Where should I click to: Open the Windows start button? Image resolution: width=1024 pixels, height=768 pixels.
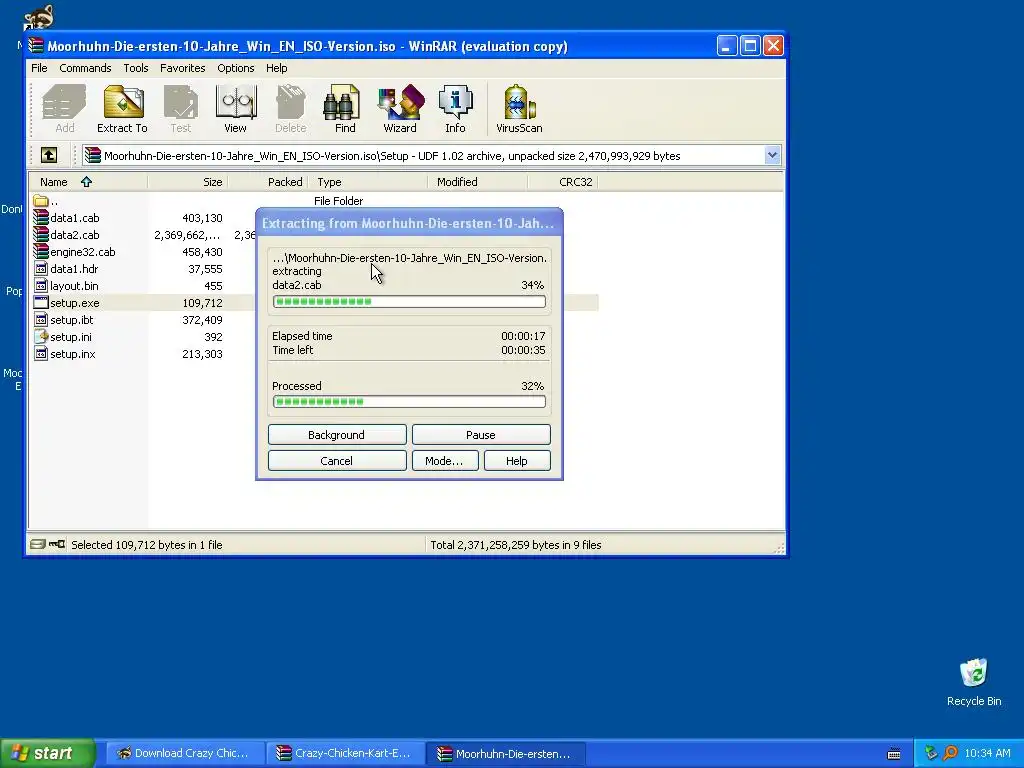pos(48,753)
